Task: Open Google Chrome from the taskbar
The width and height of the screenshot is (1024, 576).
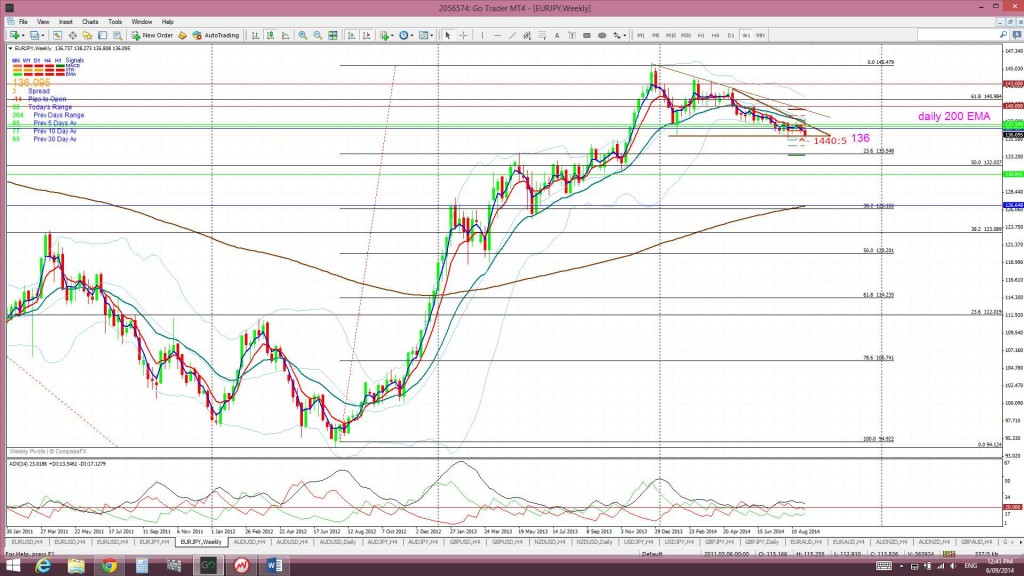Action: tap(108, 565)
